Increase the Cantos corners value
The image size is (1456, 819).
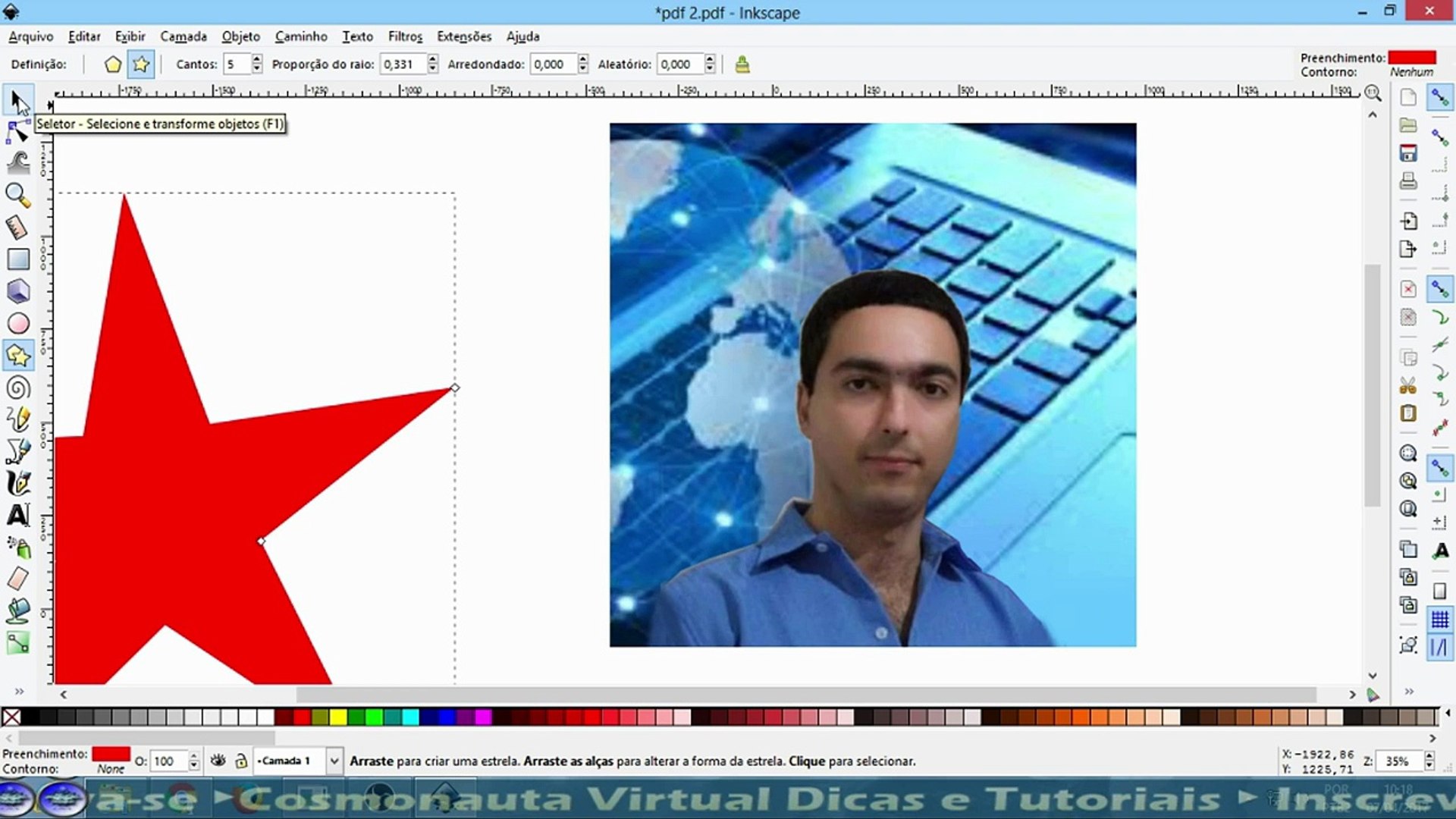click(x=257, y=59)
